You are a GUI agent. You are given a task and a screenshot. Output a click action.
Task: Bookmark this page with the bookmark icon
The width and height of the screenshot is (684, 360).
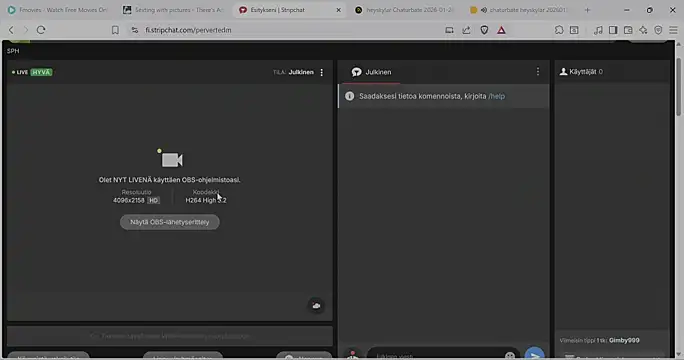pyautogui.click(x=115, y=30)
